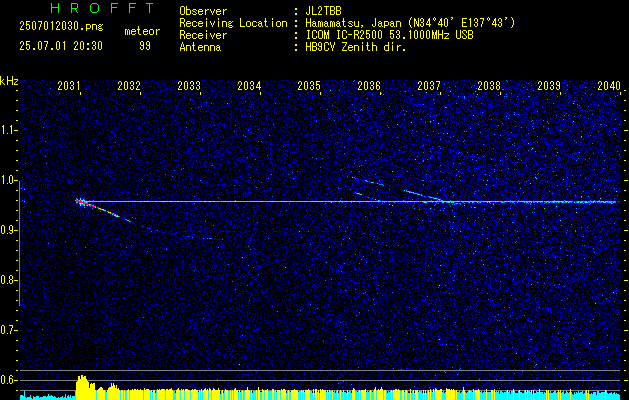This screenshot has width=629, height=400.
Task: Click the observer callsign JL2TBB
Action: [x=323, y=11]
